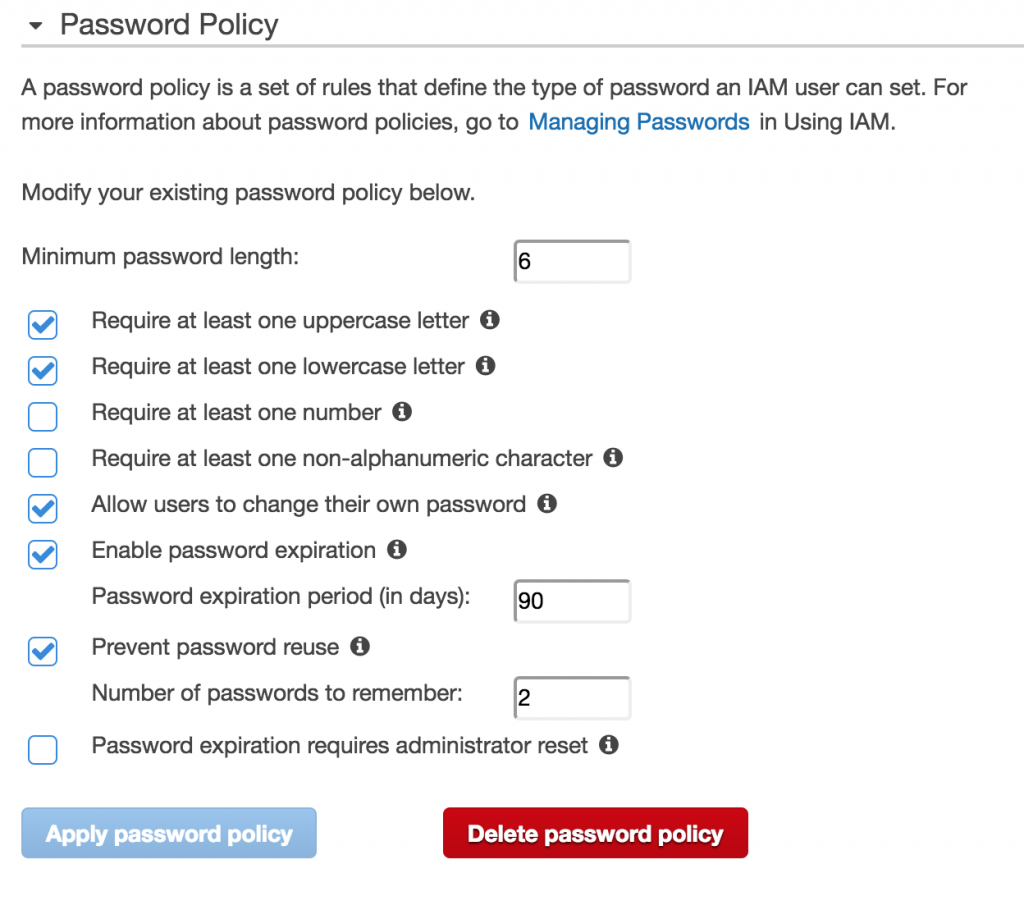Click info icon for non-alphanumeric character option
This screenshot has width=1024, height=919.
613,457
